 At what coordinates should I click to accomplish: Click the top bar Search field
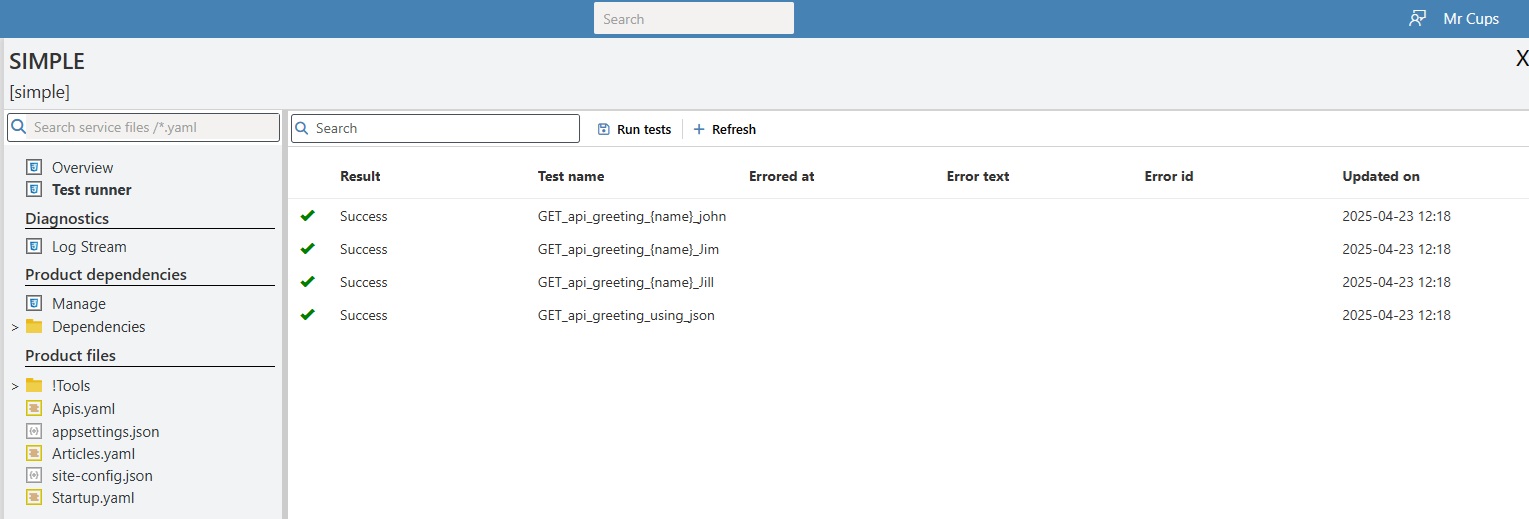point(693,18)
